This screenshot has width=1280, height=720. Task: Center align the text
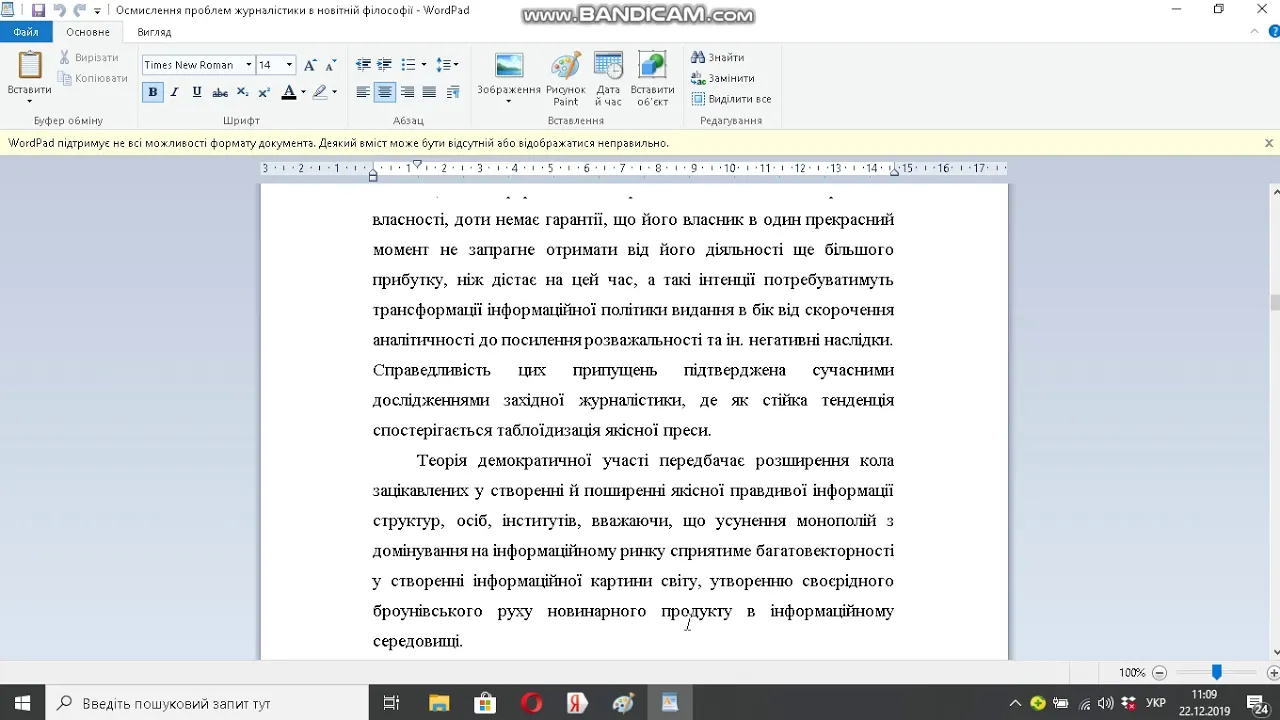point(385,92)
